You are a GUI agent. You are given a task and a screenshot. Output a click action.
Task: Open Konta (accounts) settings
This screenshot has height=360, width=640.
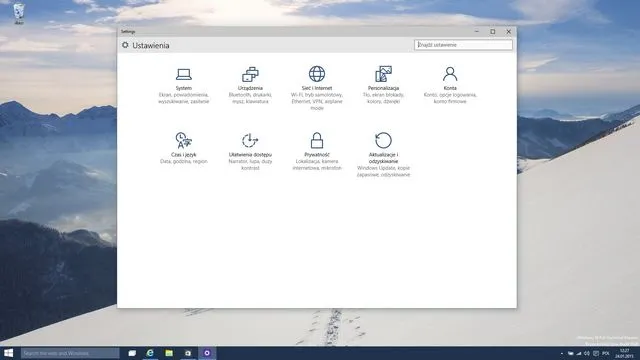[450, 86]
